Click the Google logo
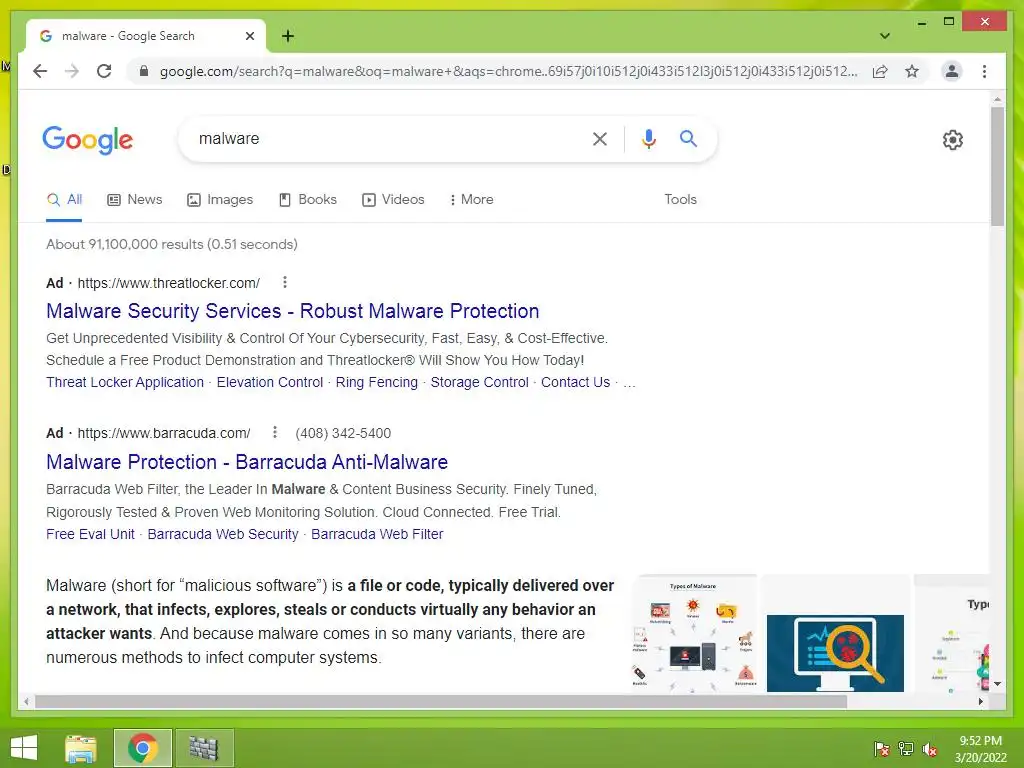1024x768 pixels. point(88,140)
